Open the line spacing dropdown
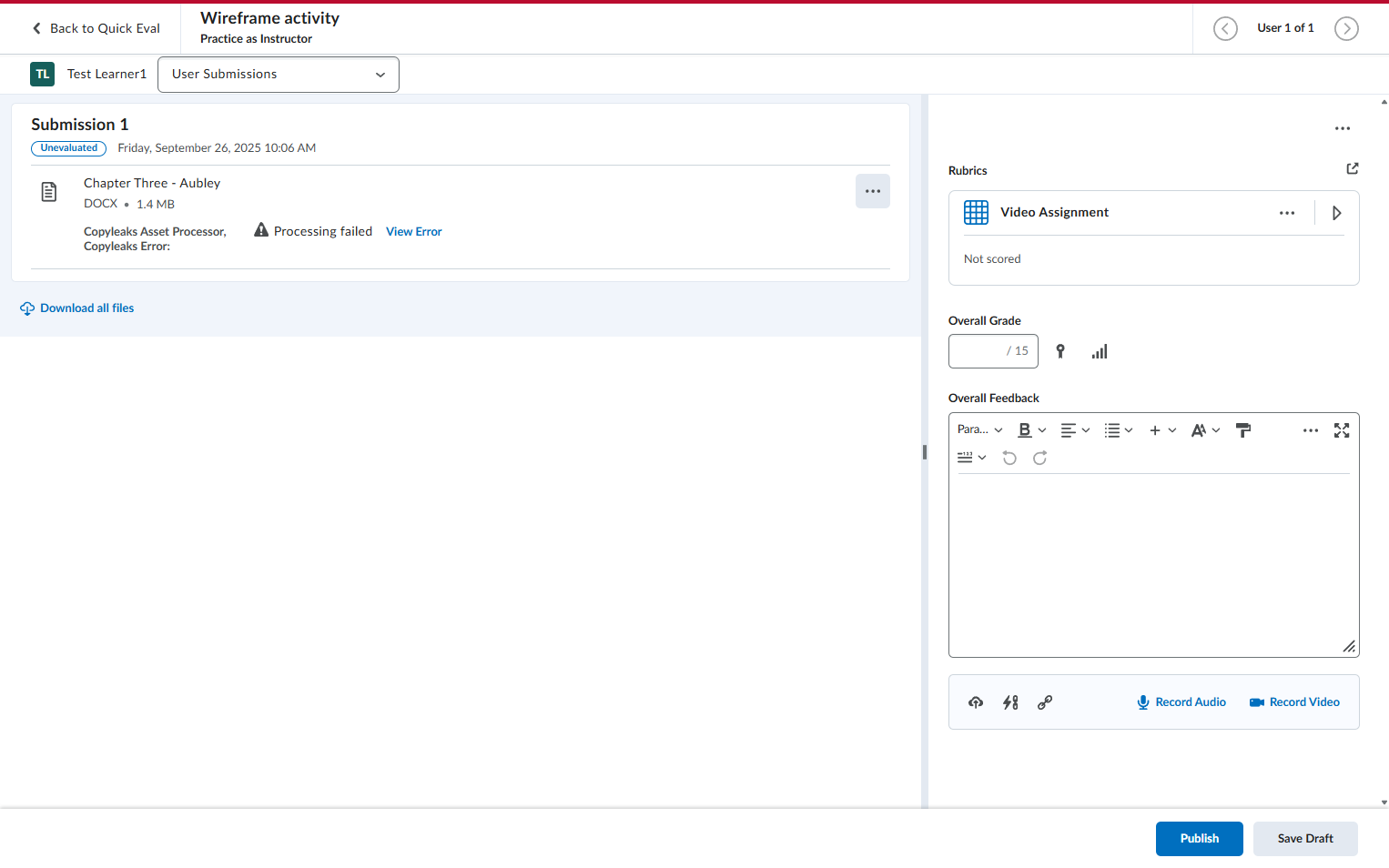Viewport: 1389px width, 868px height. point(971,458)
